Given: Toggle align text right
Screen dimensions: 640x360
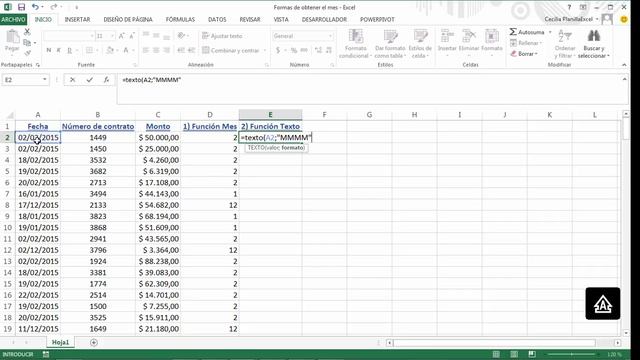Looking at the screenshot, I should (166, 50).
